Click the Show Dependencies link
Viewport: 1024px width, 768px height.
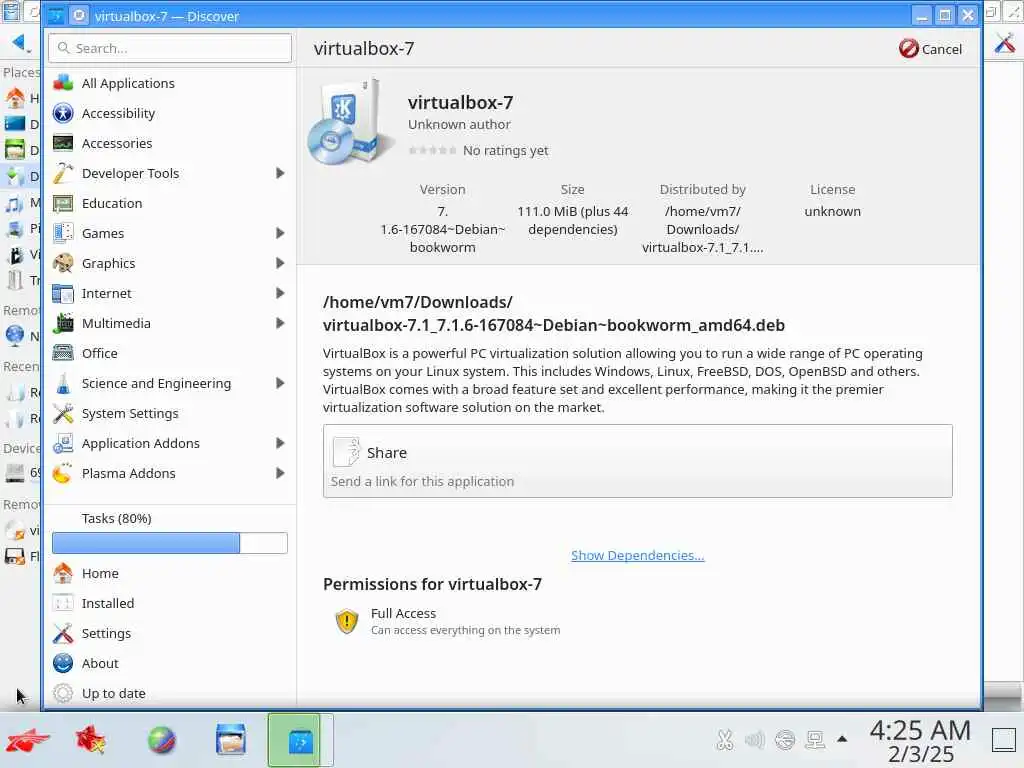pos(637,555)
